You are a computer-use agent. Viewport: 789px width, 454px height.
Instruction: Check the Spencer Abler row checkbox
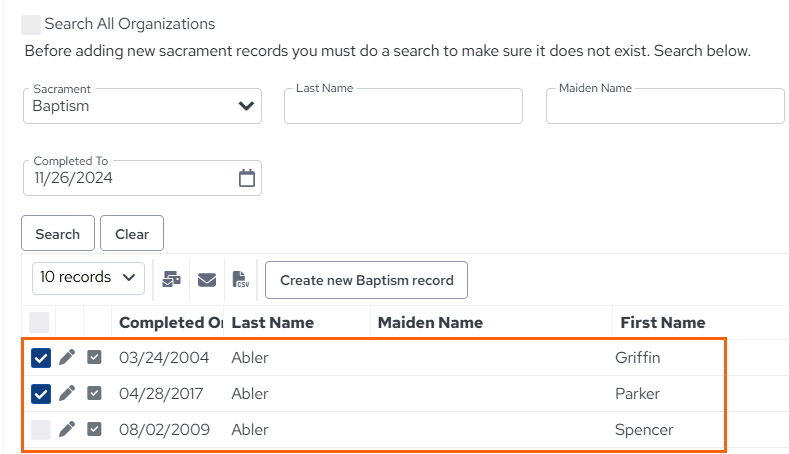[x=41, y=430]
